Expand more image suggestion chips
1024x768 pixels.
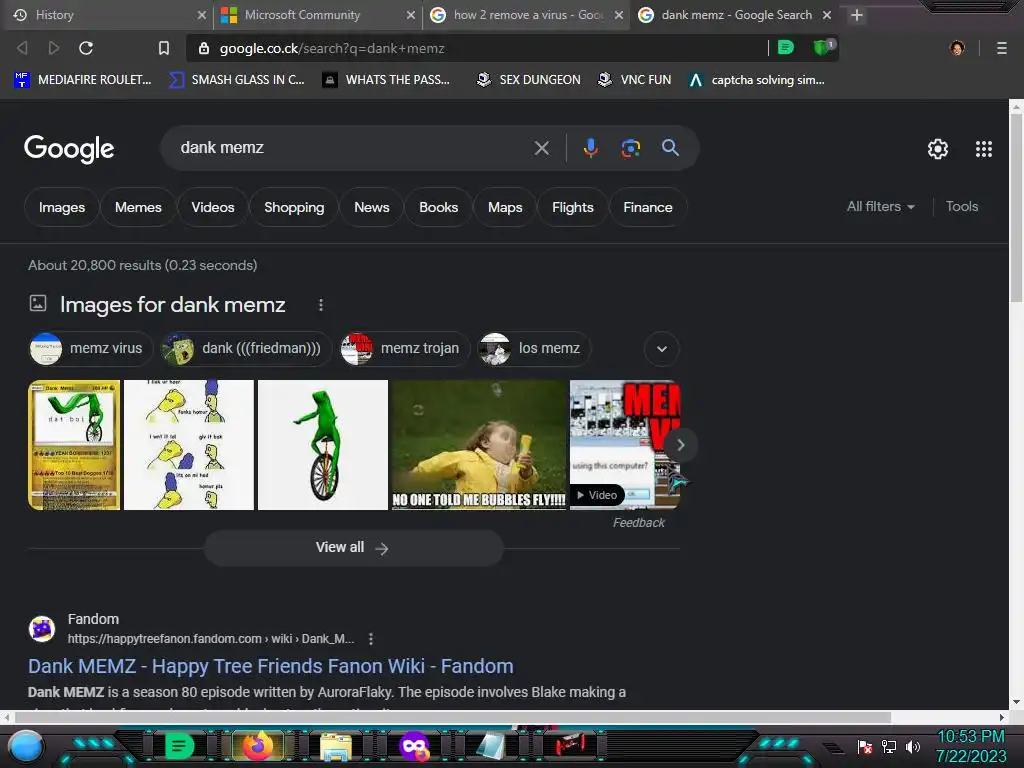point(662,349)
